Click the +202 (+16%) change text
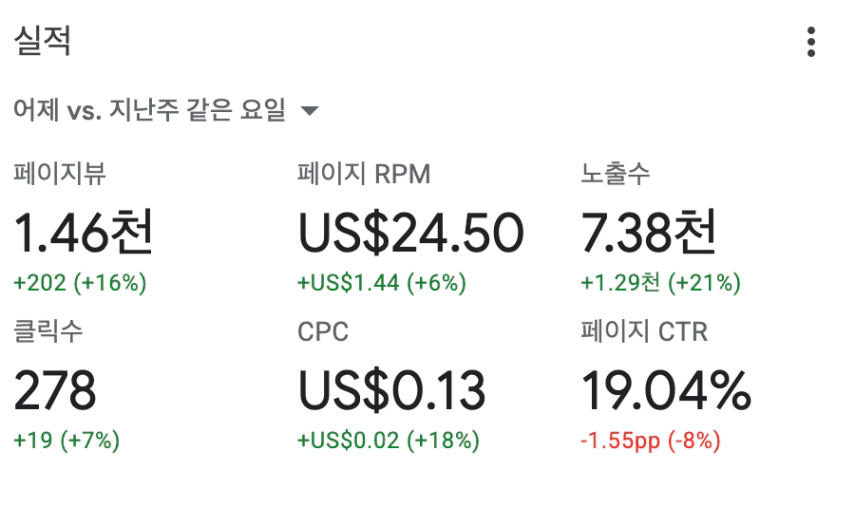855x526 pixels. point(80,283)
